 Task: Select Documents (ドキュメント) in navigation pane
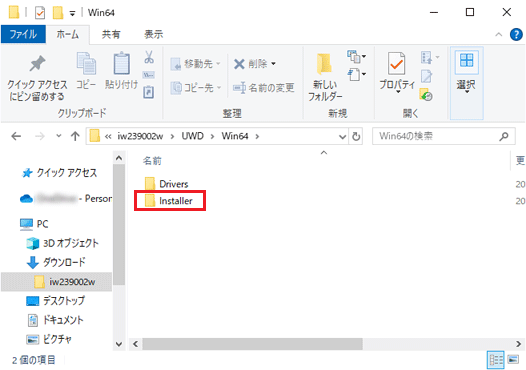point(55,320)
